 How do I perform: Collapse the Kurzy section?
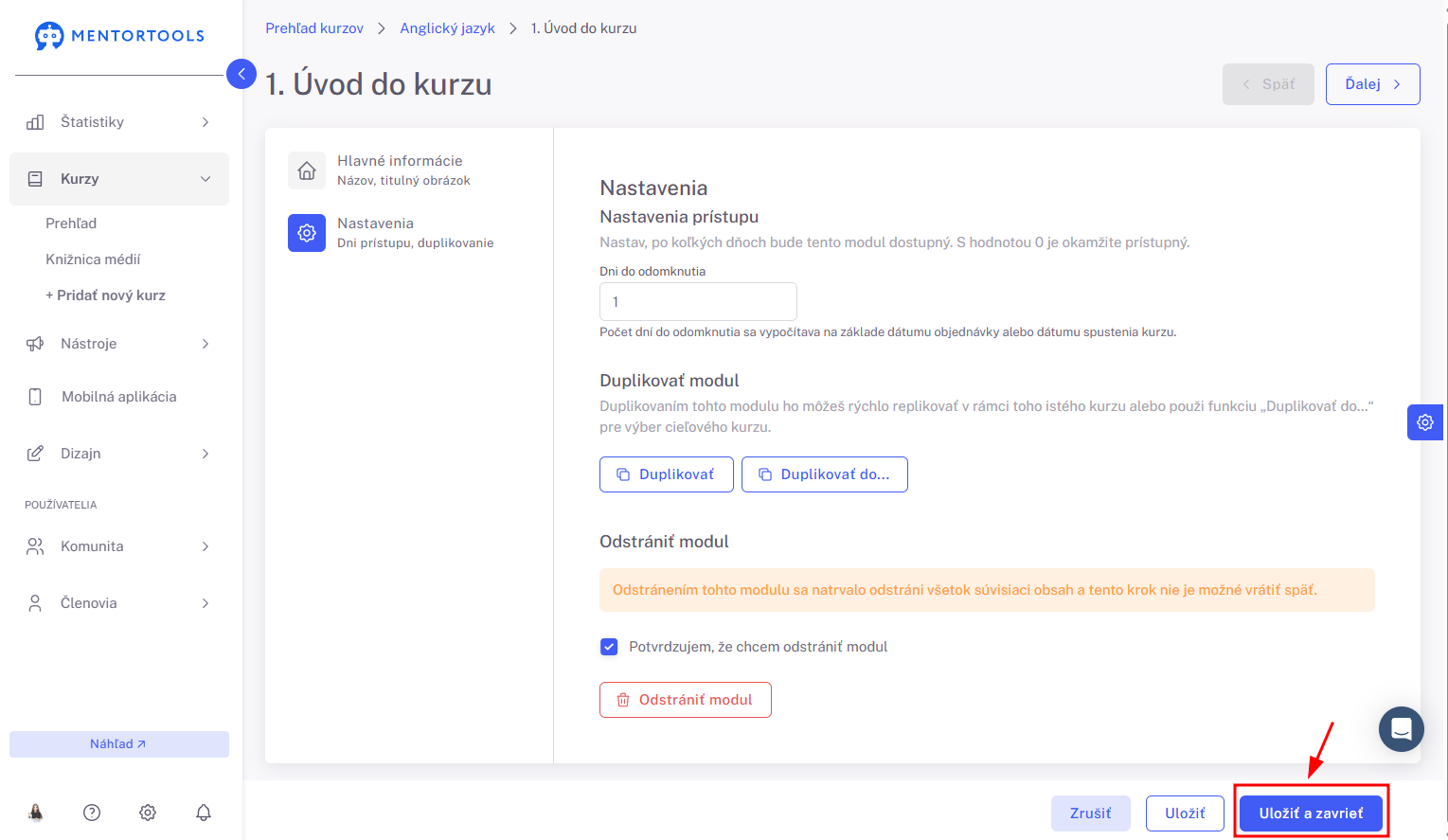tap(119, 179)
